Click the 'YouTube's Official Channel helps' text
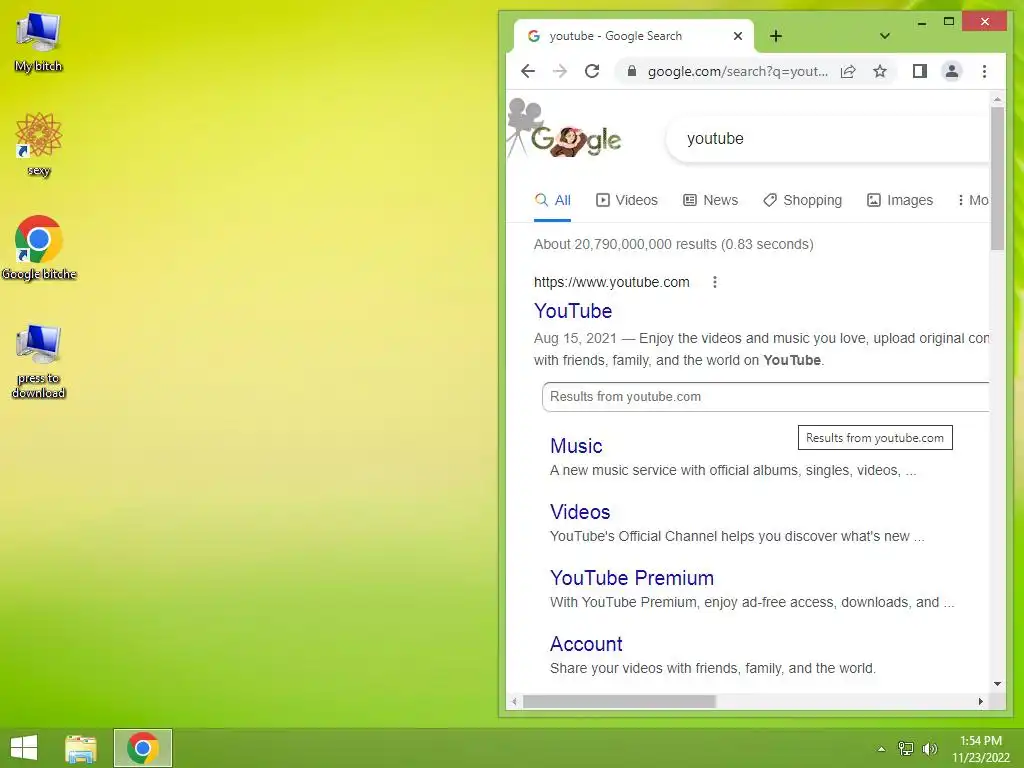Viewport: 1024px width, 768px height. pos(737,536)
